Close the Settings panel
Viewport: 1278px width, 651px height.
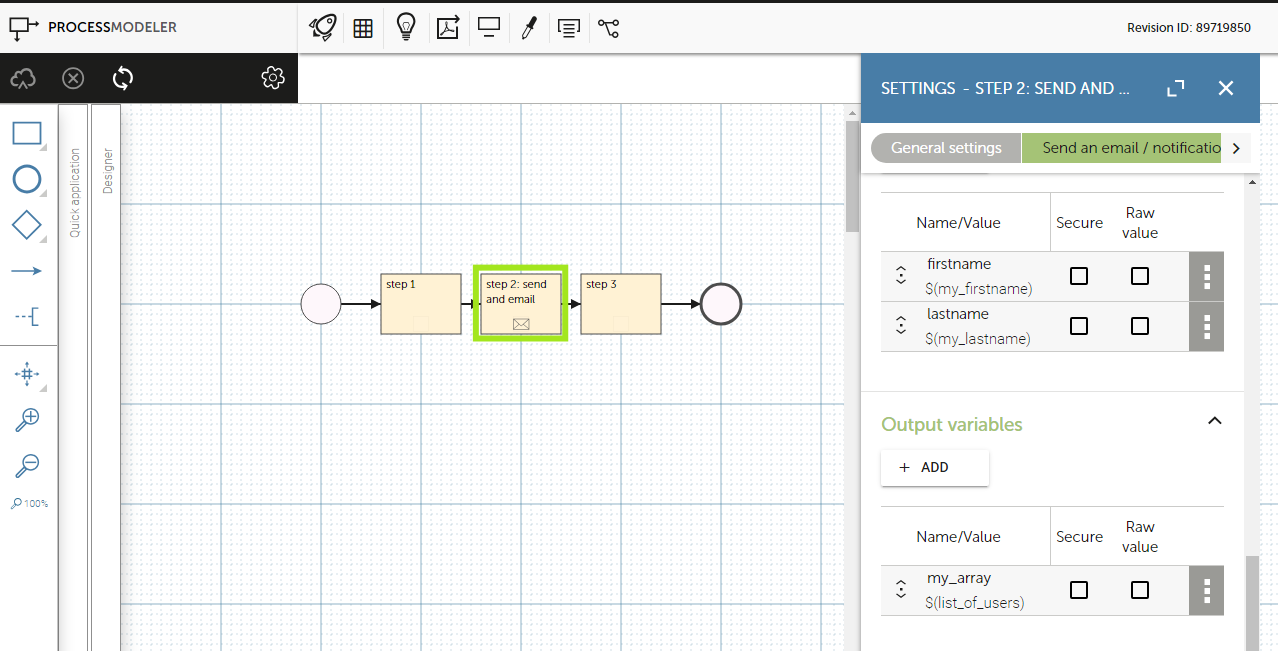pos(1226,88)
